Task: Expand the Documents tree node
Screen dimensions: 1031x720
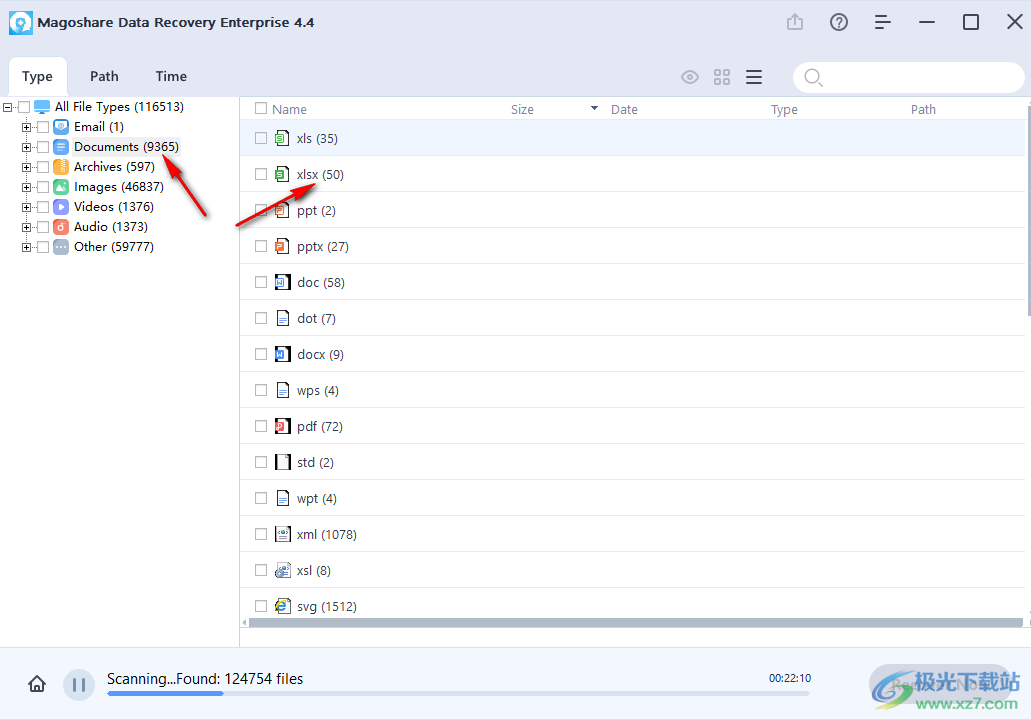Action: coord(26,147)
